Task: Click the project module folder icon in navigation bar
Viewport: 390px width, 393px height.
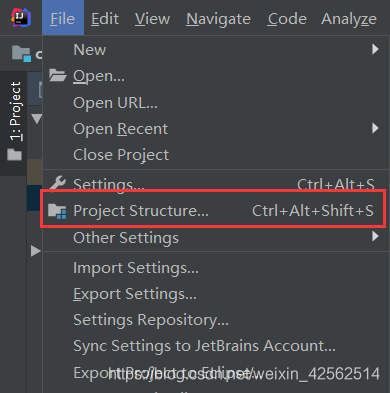Action: (x=21, y=53)
